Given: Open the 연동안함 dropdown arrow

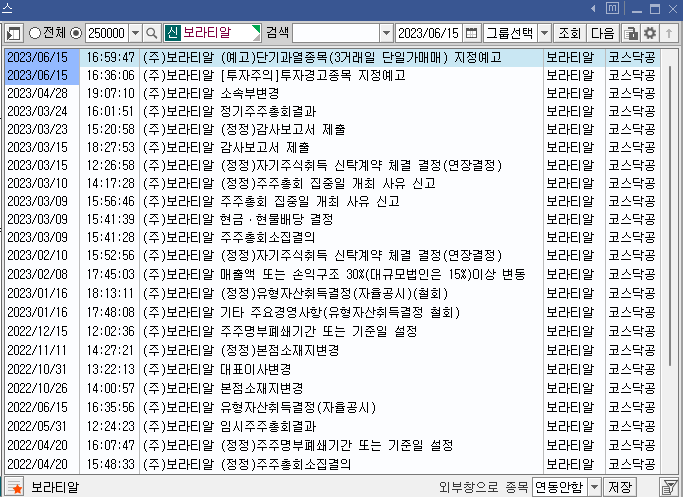Looking at the screenshot, I should 594,487.
